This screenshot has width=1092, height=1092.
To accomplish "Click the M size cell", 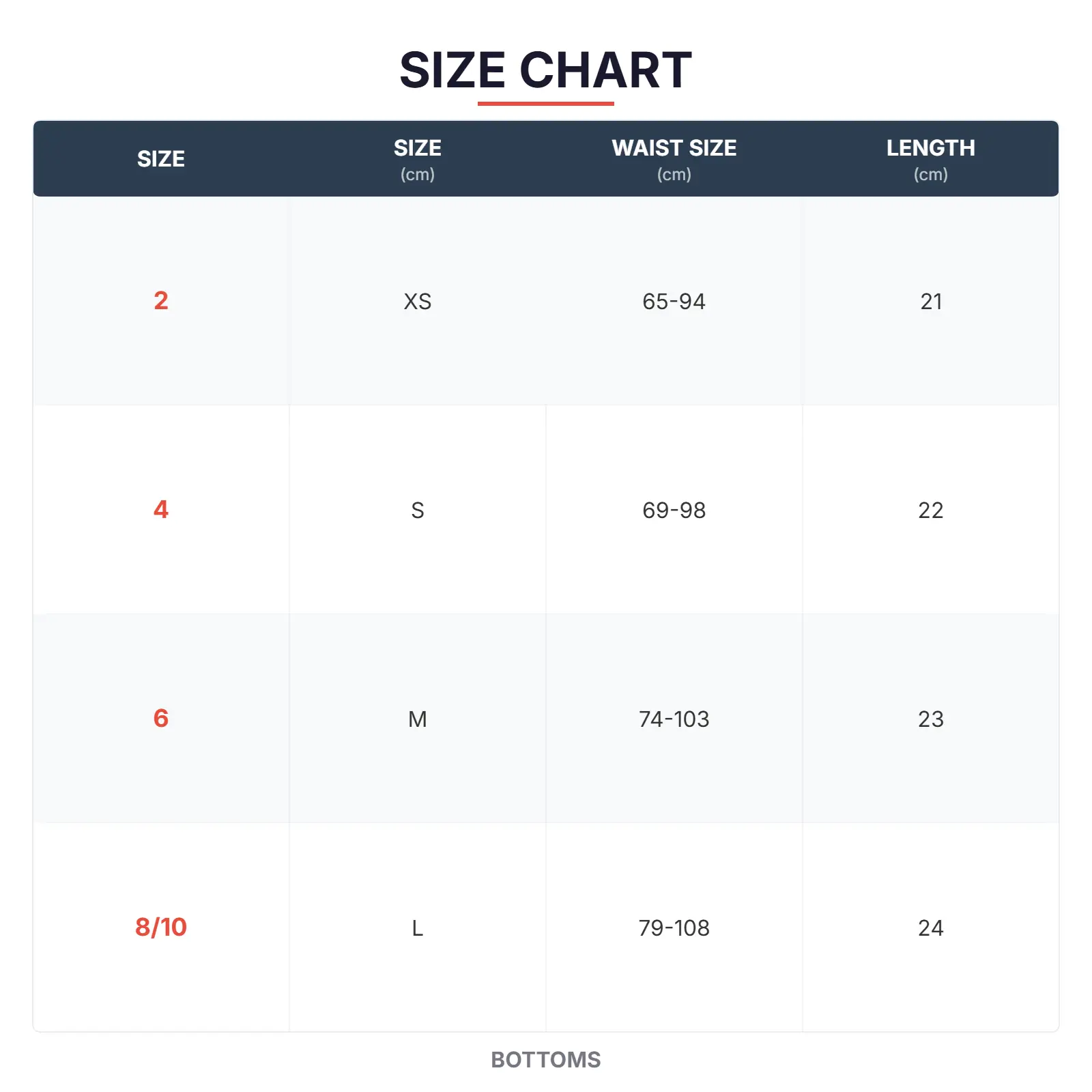I will pos(418,719).
